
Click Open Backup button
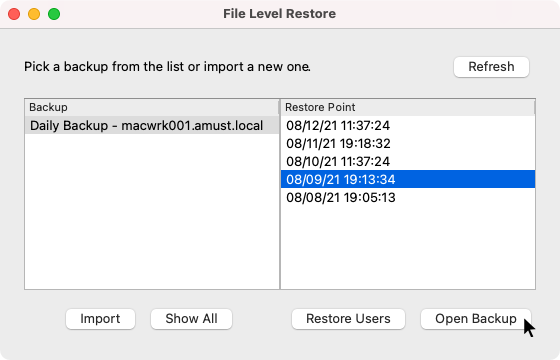pyautogui.click(x=476, y=319)
